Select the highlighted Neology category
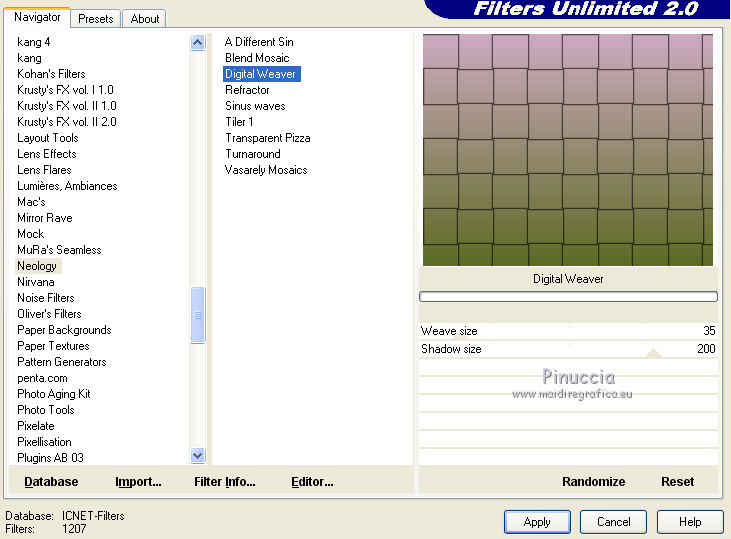This screenshot has width=731, height=539. [37, 266]
